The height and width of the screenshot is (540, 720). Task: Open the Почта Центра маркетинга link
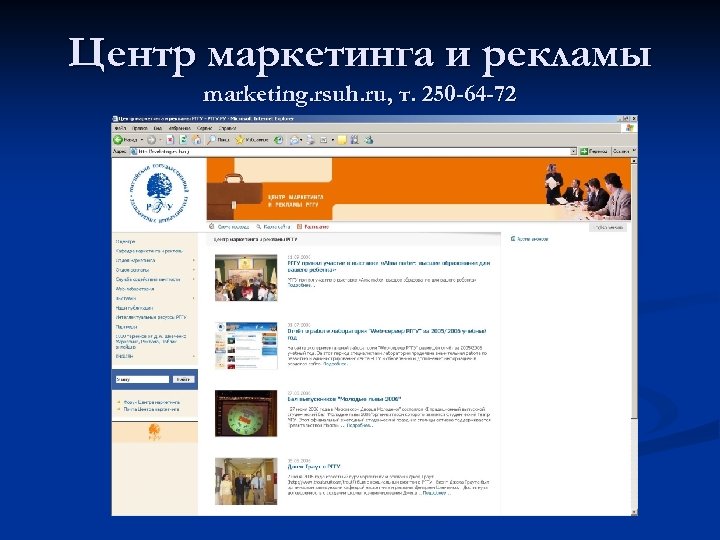click(152, 409)
